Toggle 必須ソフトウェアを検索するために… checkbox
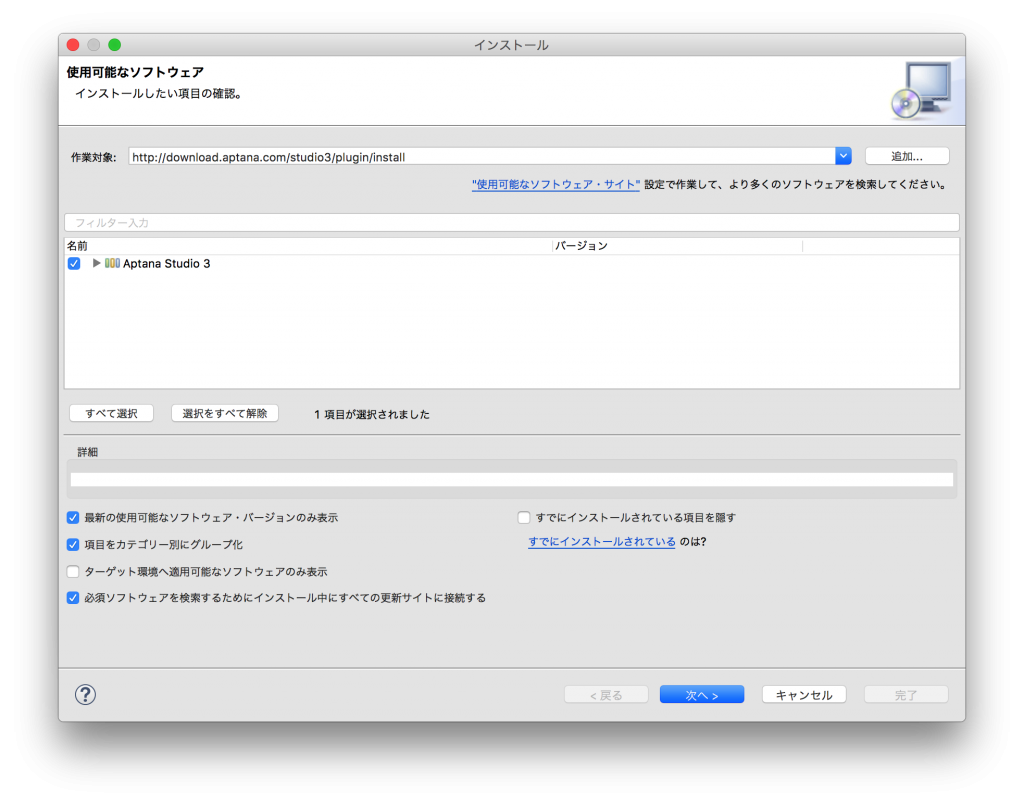 [x=73, y=598]
